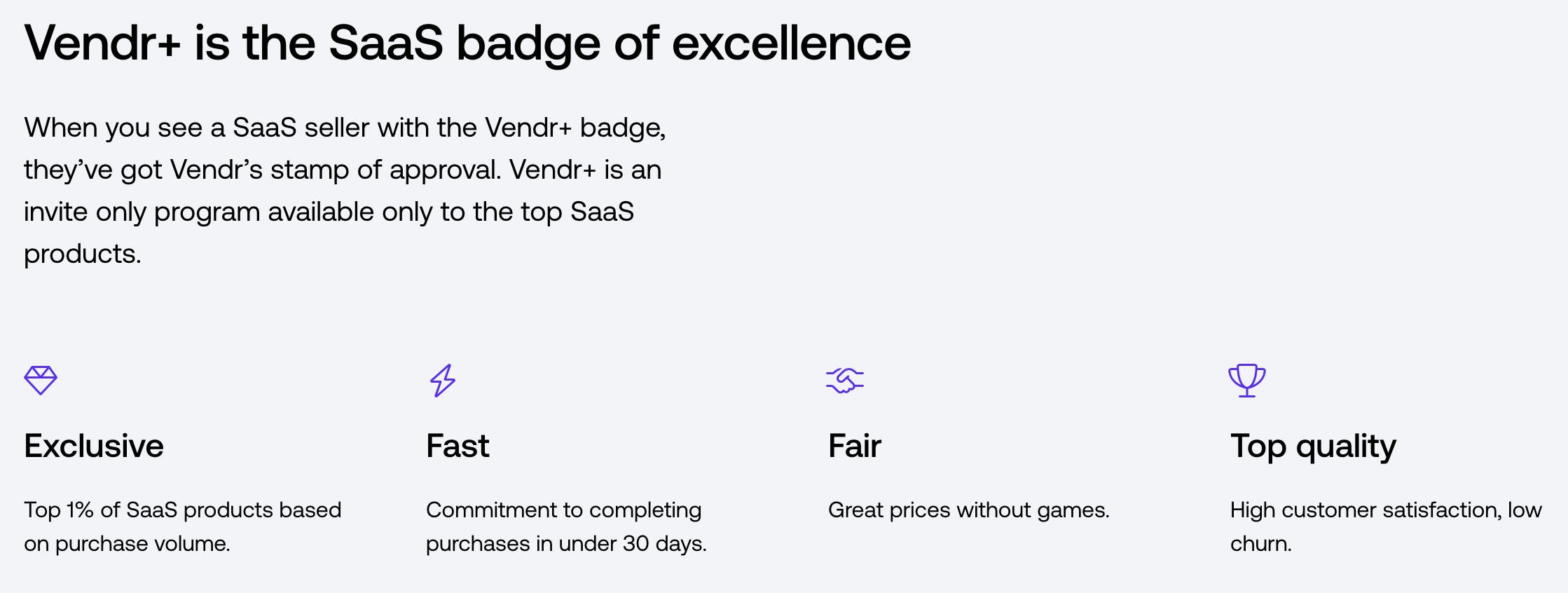Click the word 'churn.' under Top quality
The width and height of the screenshot is (1568, 593).
click(1260, 543)
